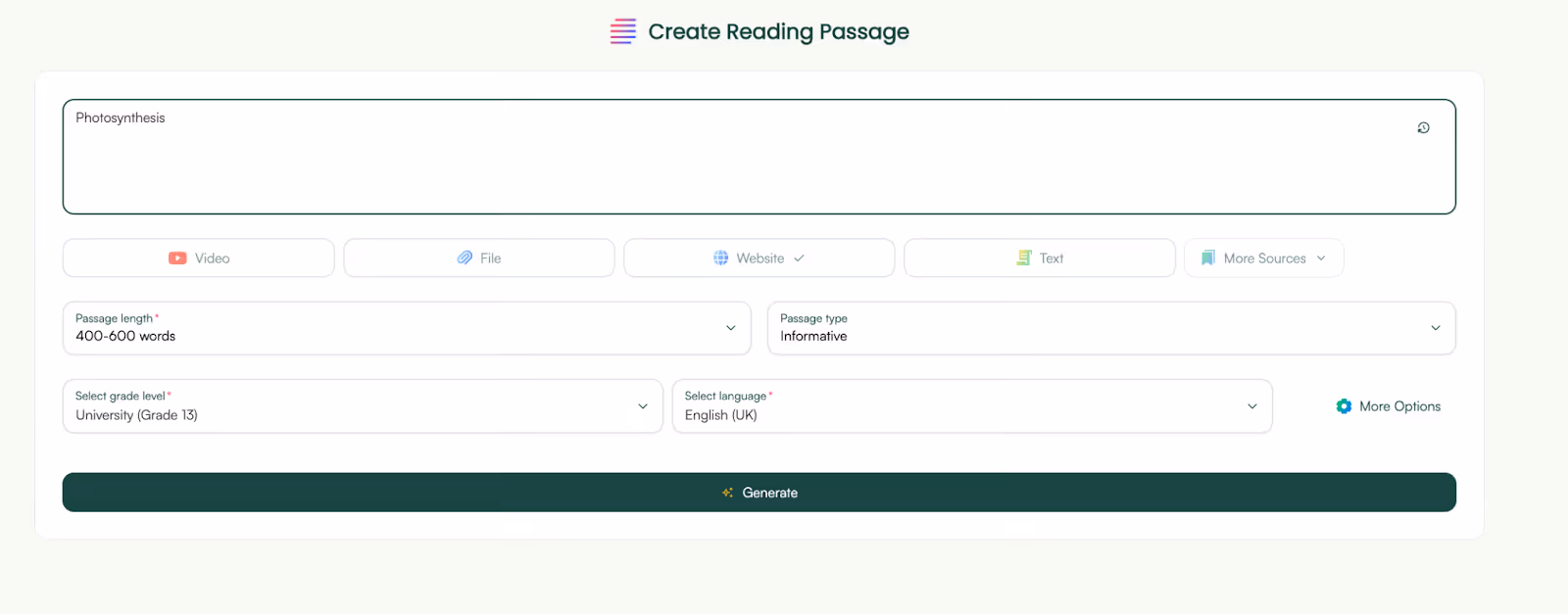This screenshot has height=614, width=1568.
Task: Click the "400-600 words" value
Action: coord(125,336)
